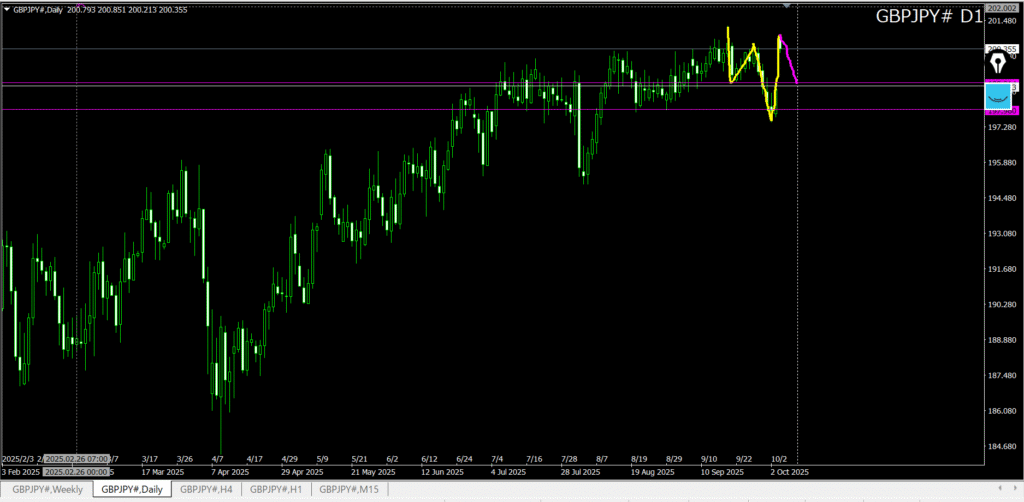Select the GBPJPY#,Daily chart tab
Screen dimensions: 1024x502
[x=132, y=489]
